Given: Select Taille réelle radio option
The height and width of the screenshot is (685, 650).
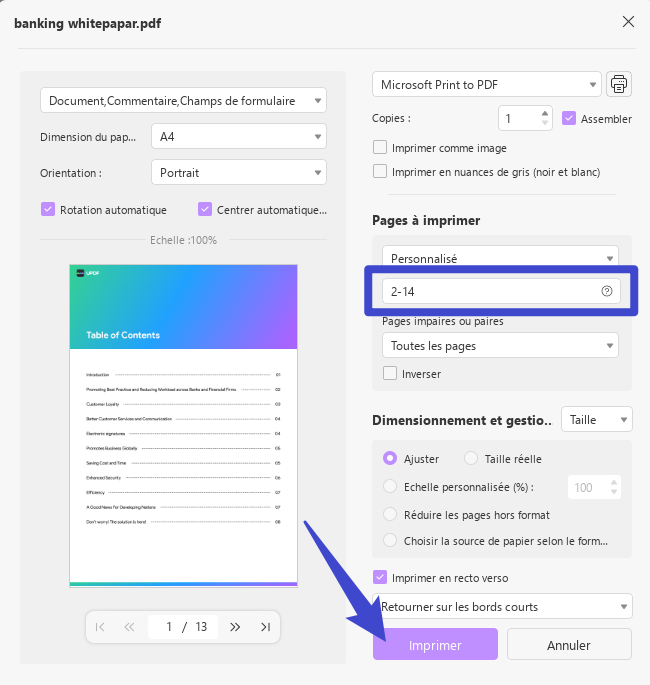Looking at the screenshot, I should [x=471, y=459].
